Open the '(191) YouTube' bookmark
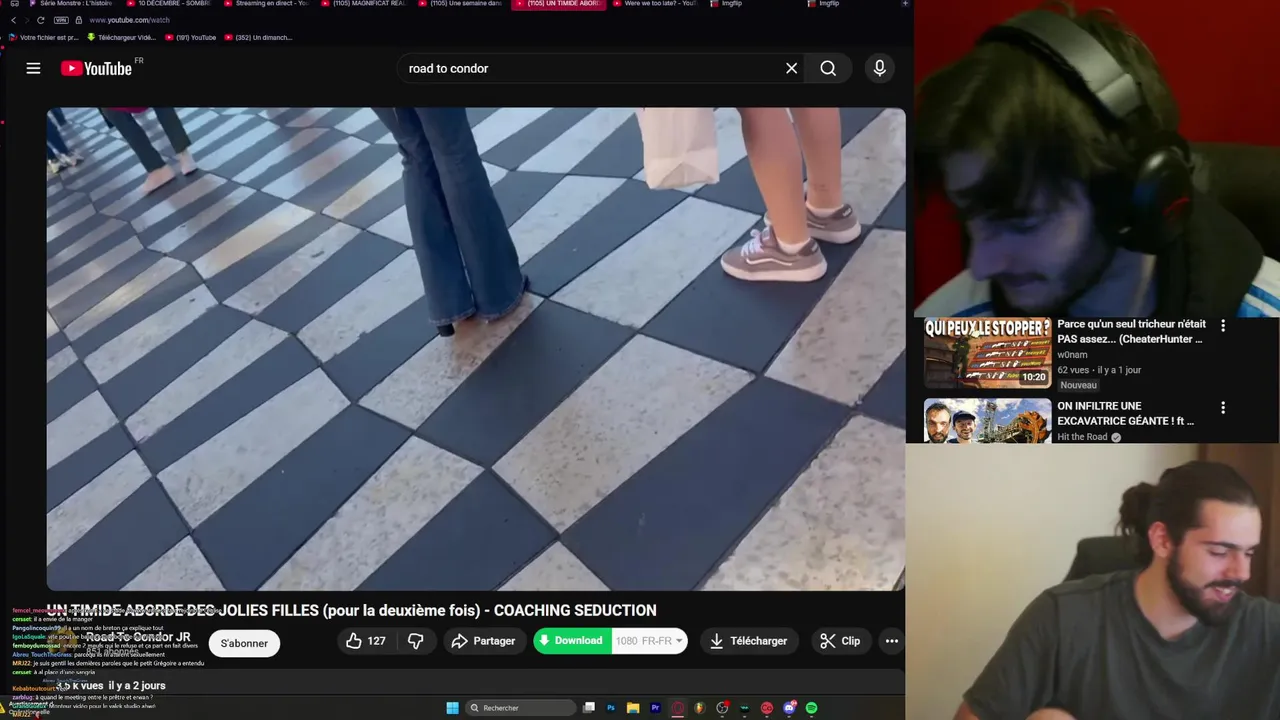Screen dimensions: 1280x720 click(x=190, y=37)
